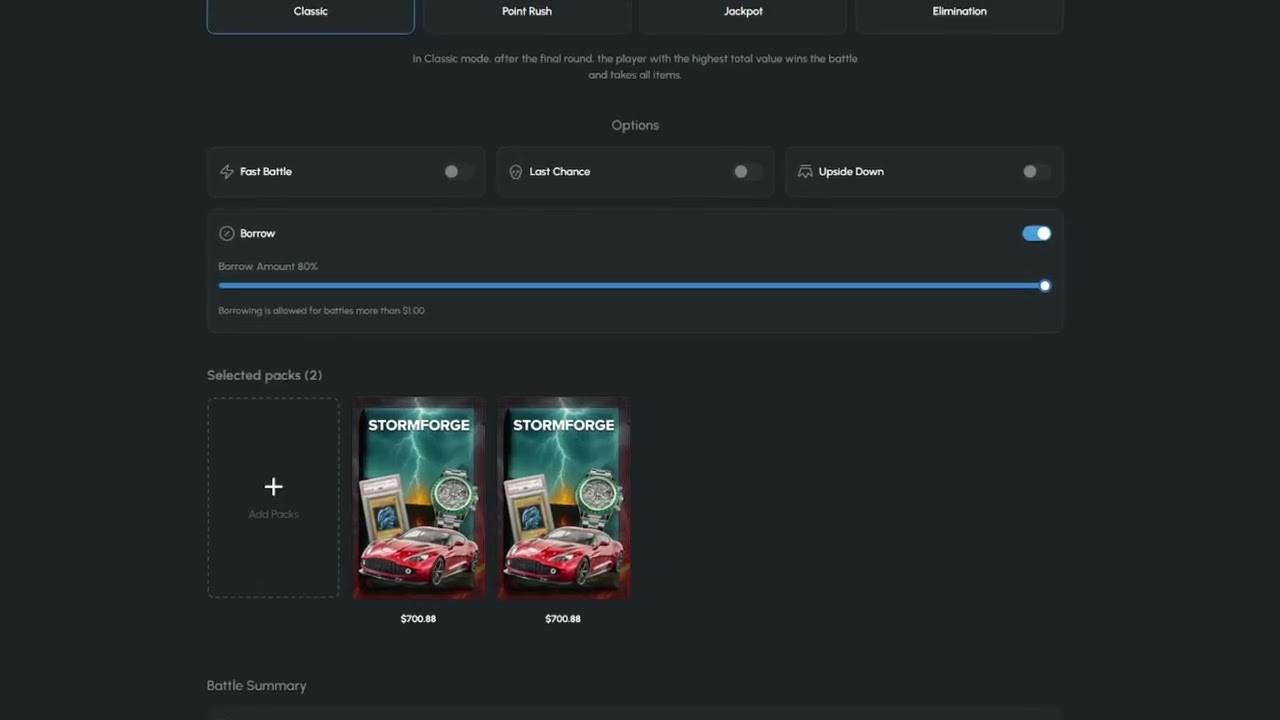1280x720 pixels.
Task: Click the Fast Battle label
Action: [x=266, y=172]
